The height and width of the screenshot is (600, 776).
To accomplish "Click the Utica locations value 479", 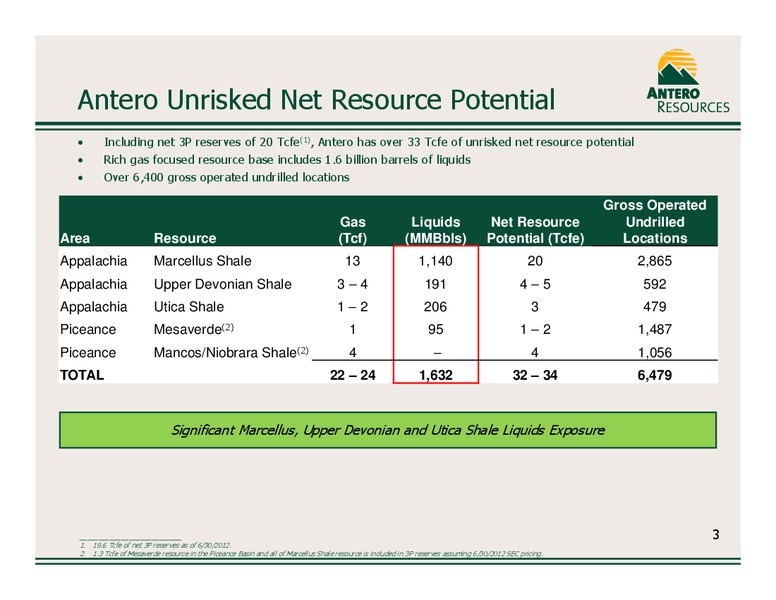I will [x=655, y=307].
